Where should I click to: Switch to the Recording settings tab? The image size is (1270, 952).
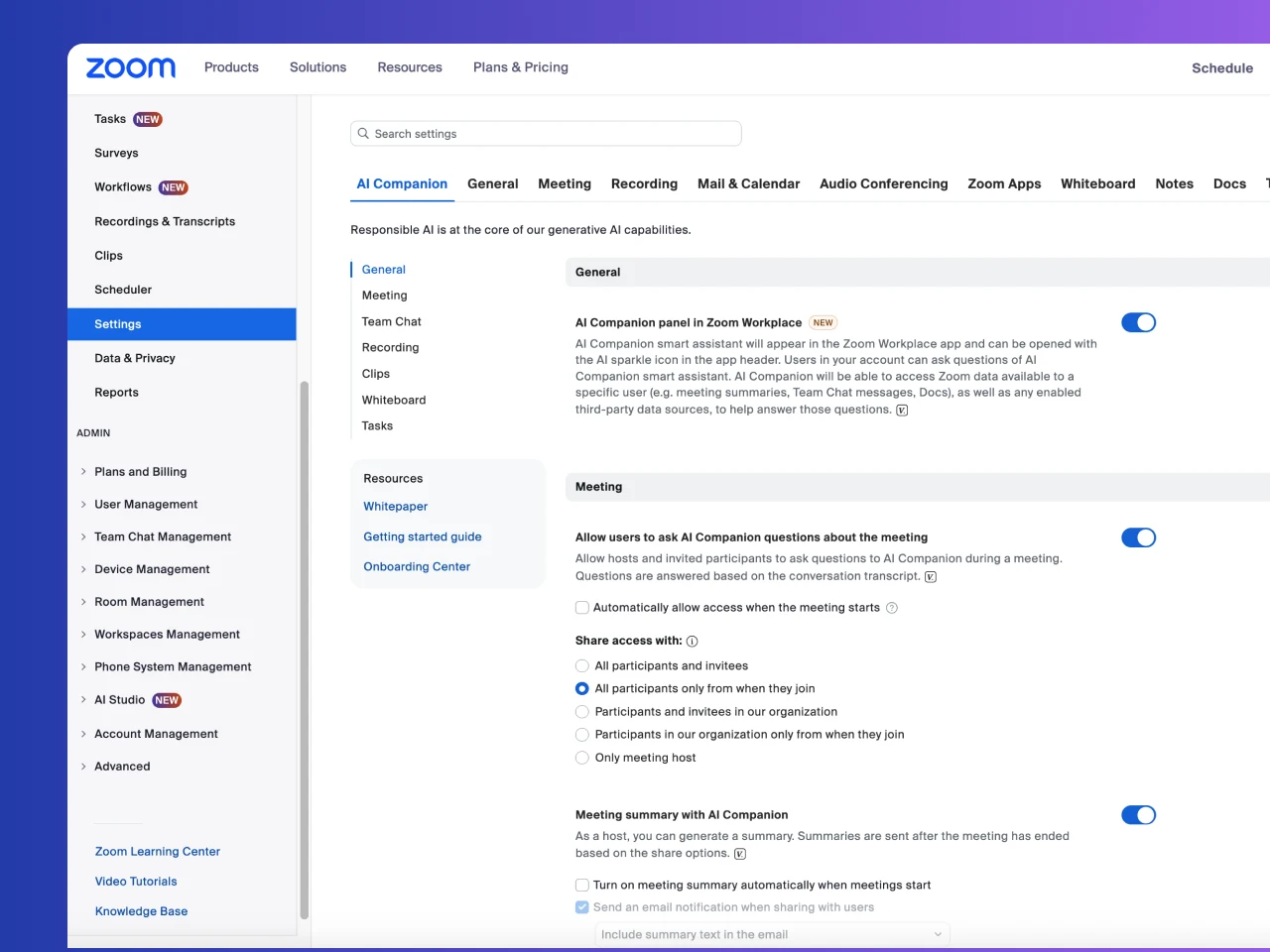tap(644, 183)
